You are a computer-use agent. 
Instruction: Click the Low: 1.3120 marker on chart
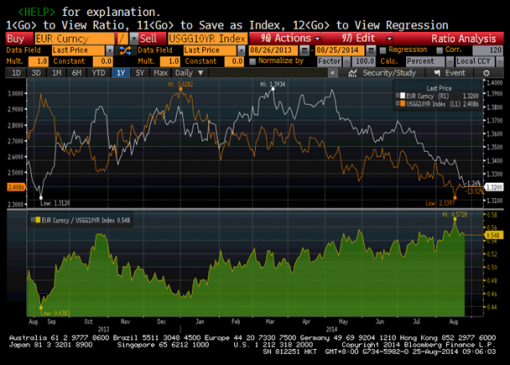(x=41, y=198)
